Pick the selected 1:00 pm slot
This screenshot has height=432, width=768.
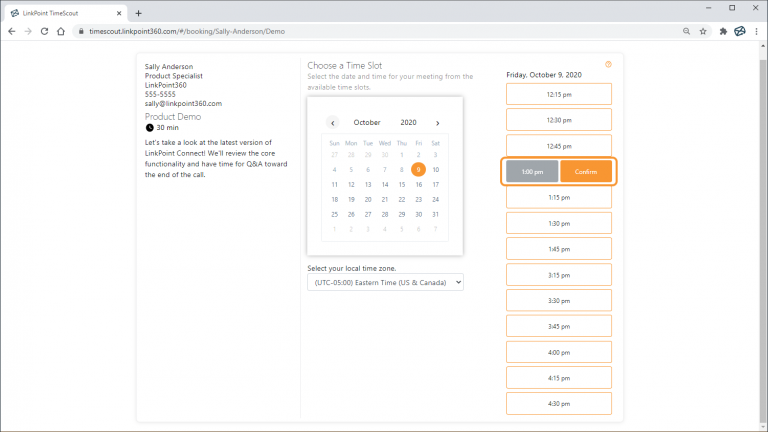pyautogui.click(x=532, y=172)
